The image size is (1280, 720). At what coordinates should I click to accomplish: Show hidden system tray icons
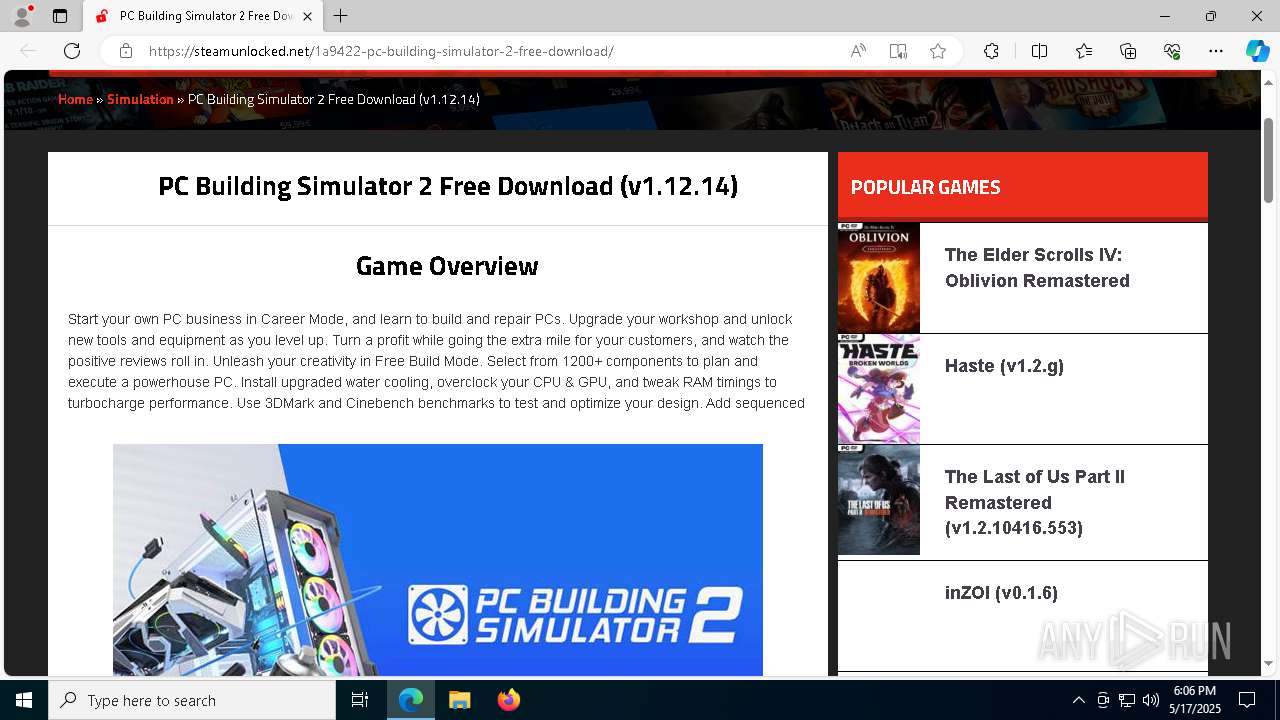[1078, 700]
